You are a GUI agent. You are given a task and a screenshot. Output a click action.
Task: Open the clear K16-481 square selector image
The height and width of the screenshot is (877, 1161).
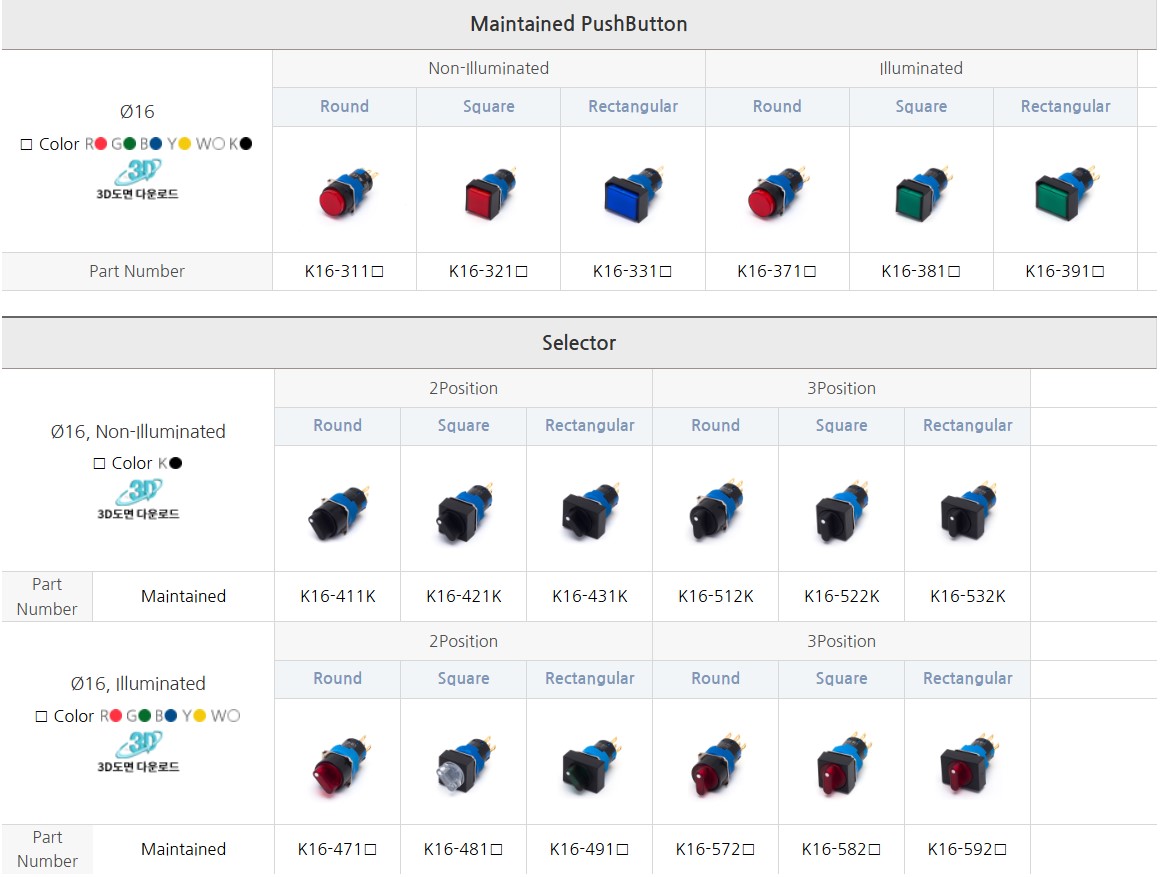[463, 765]
